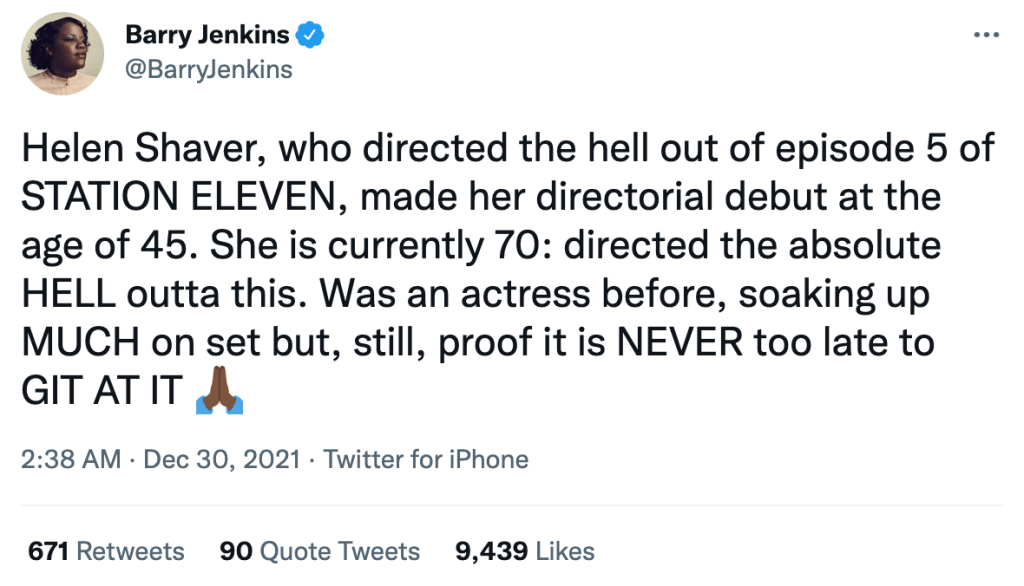The width and height of the screenshot is (1024, 586).
Task: Click the 2:38 AM time label
Action: click(68, 461)
